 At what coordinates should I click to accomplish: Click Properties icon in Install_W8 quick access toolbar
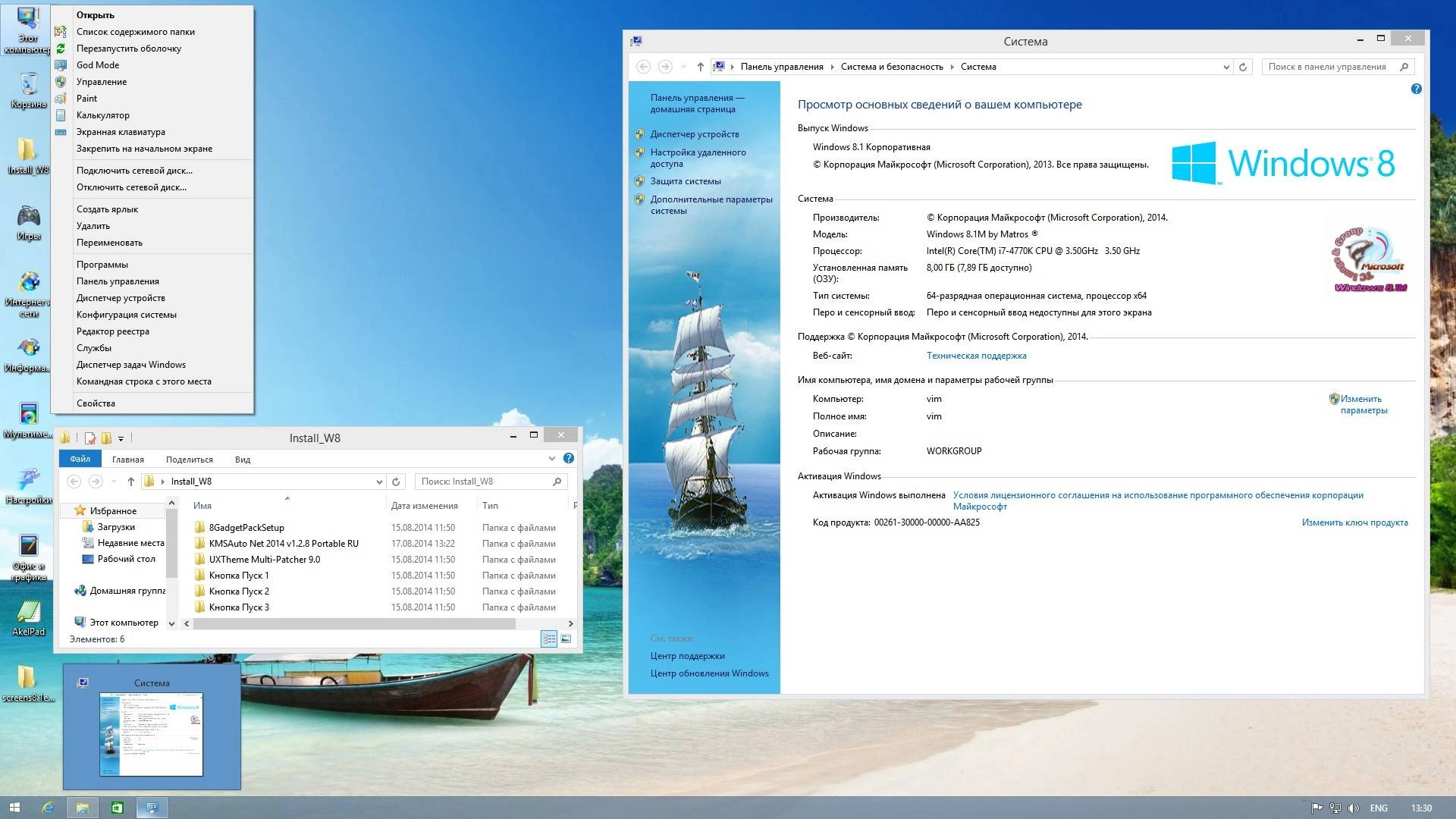point(90,438)
